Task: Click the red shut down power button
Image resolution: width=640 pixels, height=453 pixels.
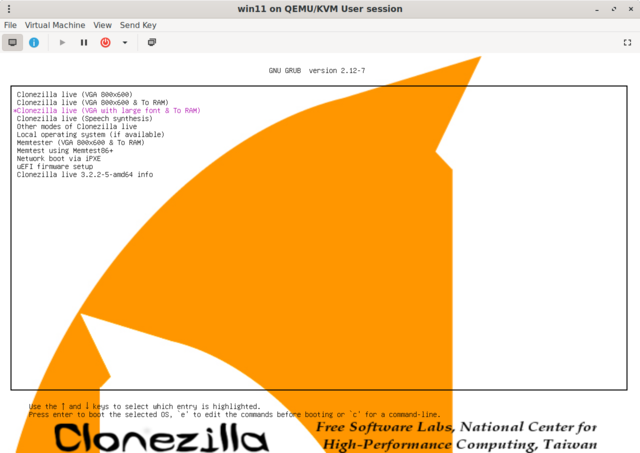Action: coord(105,43)
